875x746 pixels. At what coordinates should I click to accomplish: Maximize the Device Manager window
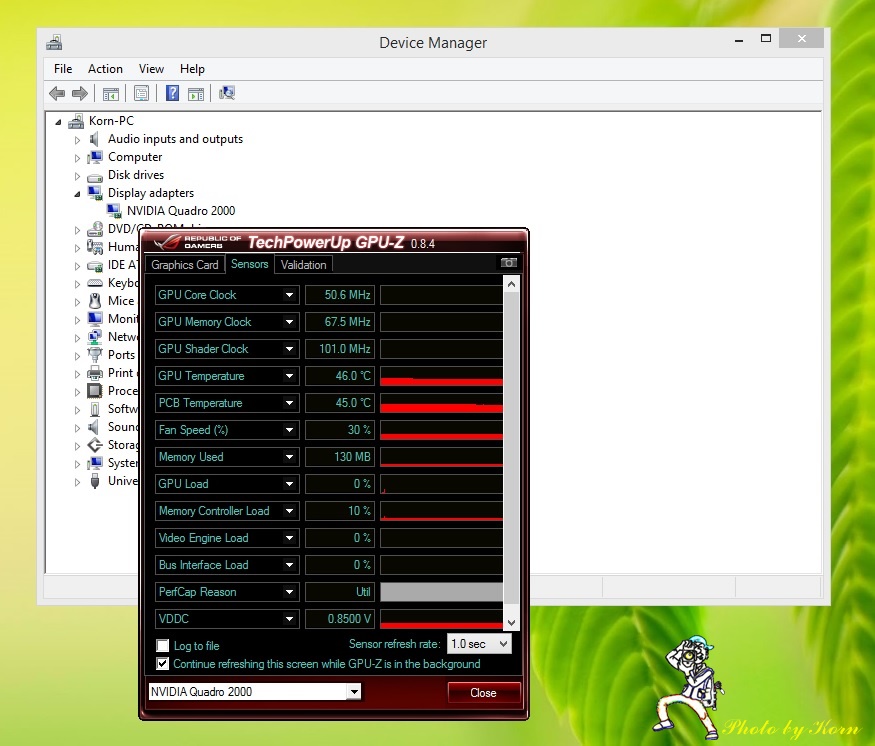coord(766,38)
